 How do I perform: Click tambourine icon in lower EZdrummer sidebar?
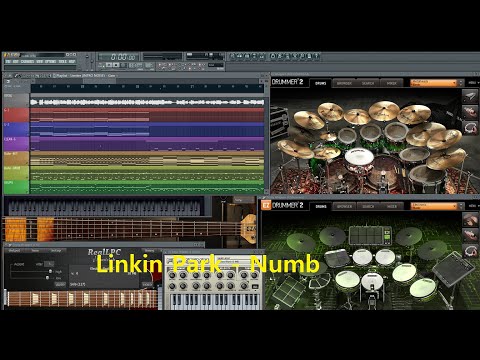(470, 251)
